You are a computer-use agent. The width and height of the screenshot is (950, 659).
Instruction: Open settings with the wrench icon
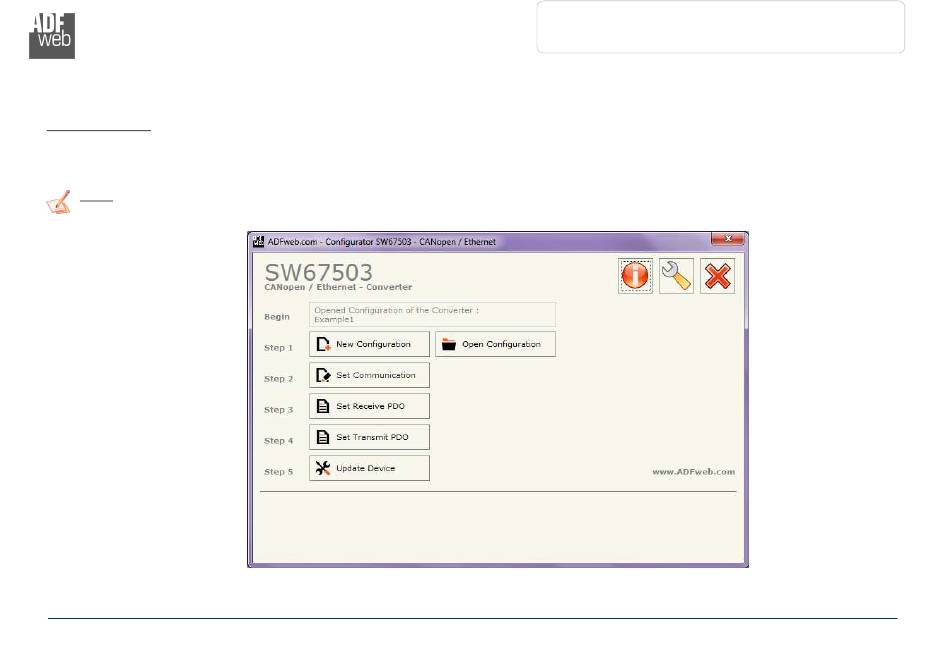[676, 276]
